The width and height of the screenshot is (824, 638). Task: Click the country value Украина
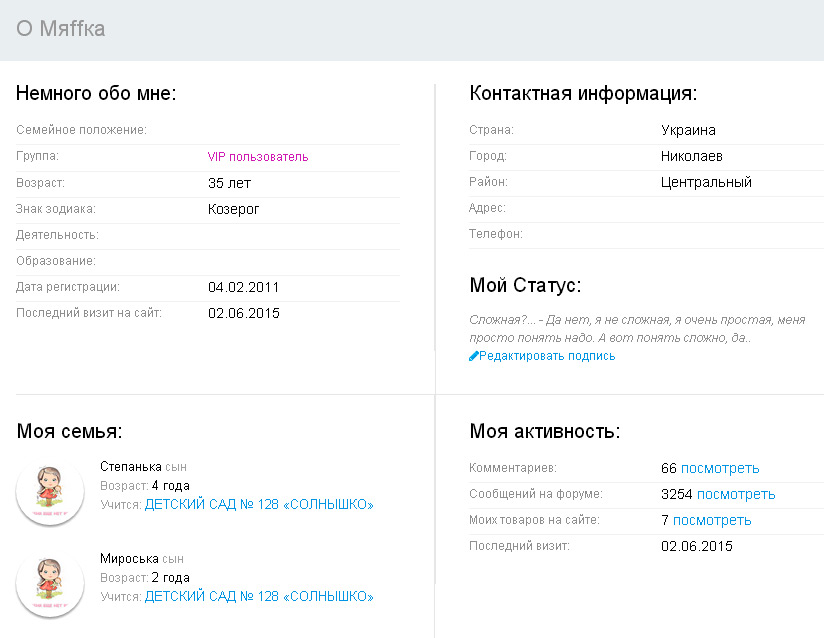(x=688, y=130)
